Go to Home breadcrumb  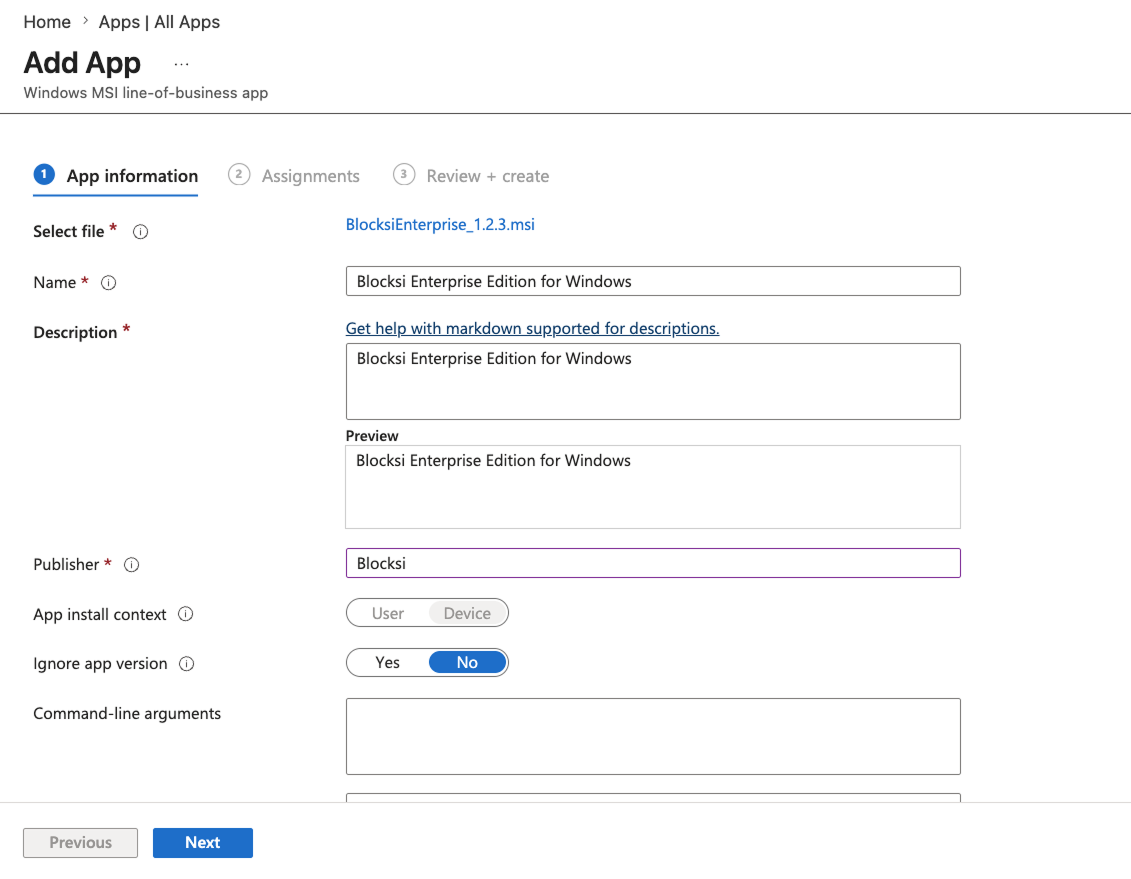point(47,22)
